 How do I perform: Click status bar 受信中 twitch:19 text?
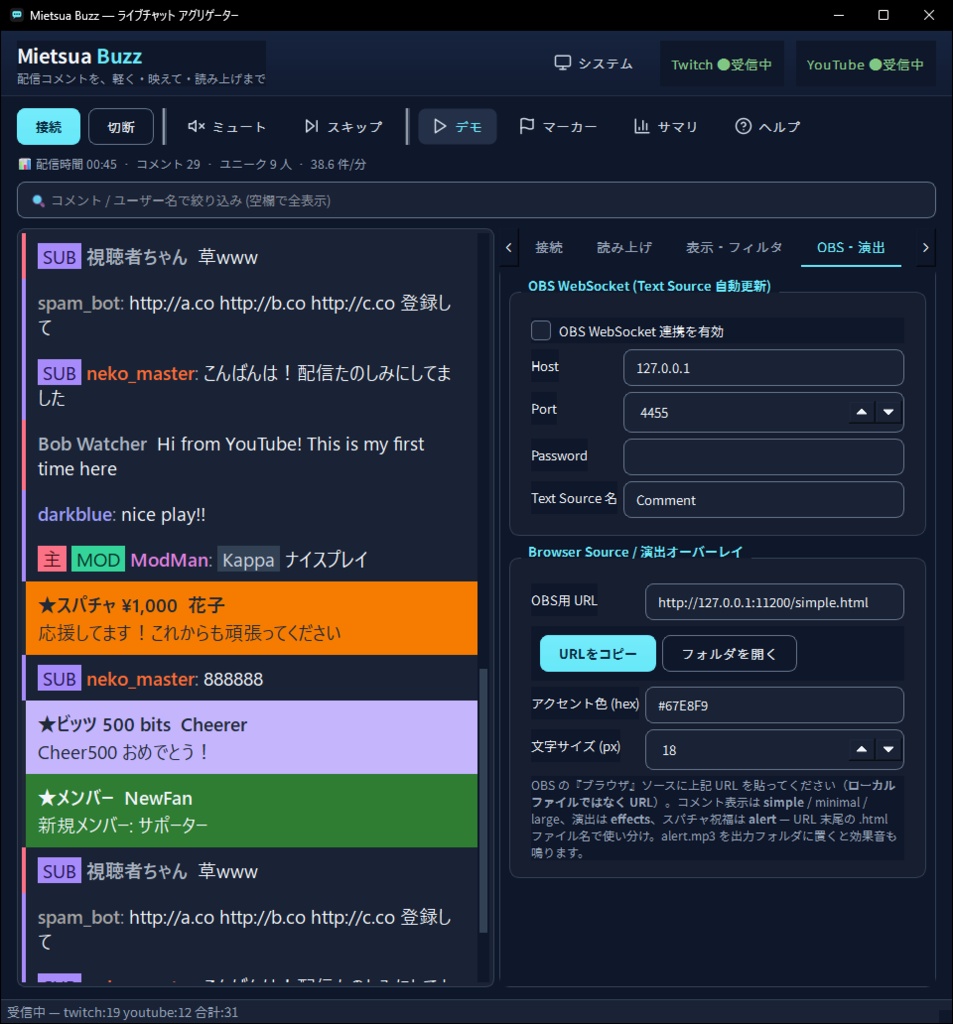(x=122, y=1012)
